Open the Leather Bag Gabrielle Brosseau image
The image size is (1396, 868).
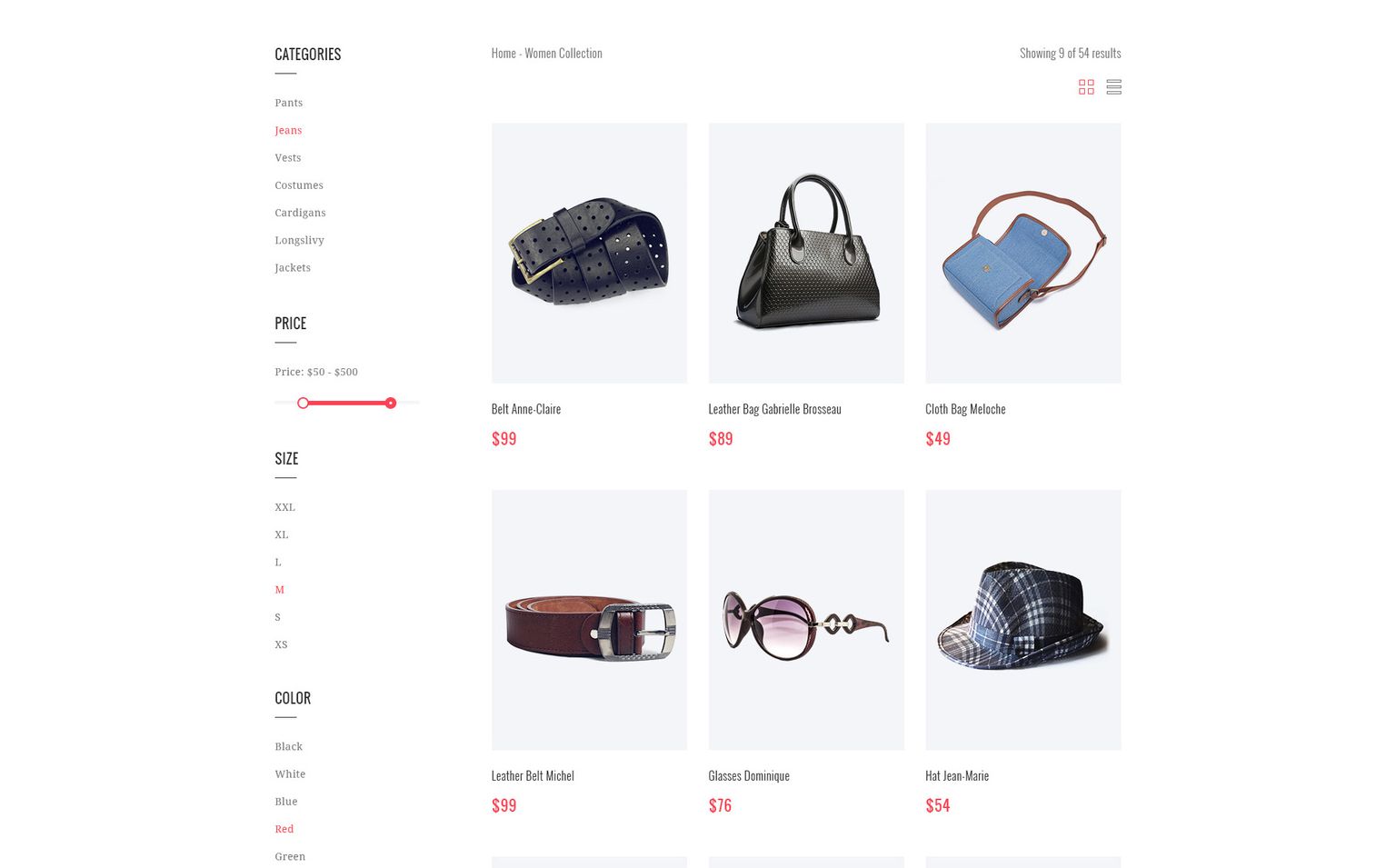pyautogui.click(x=806, y=253)
